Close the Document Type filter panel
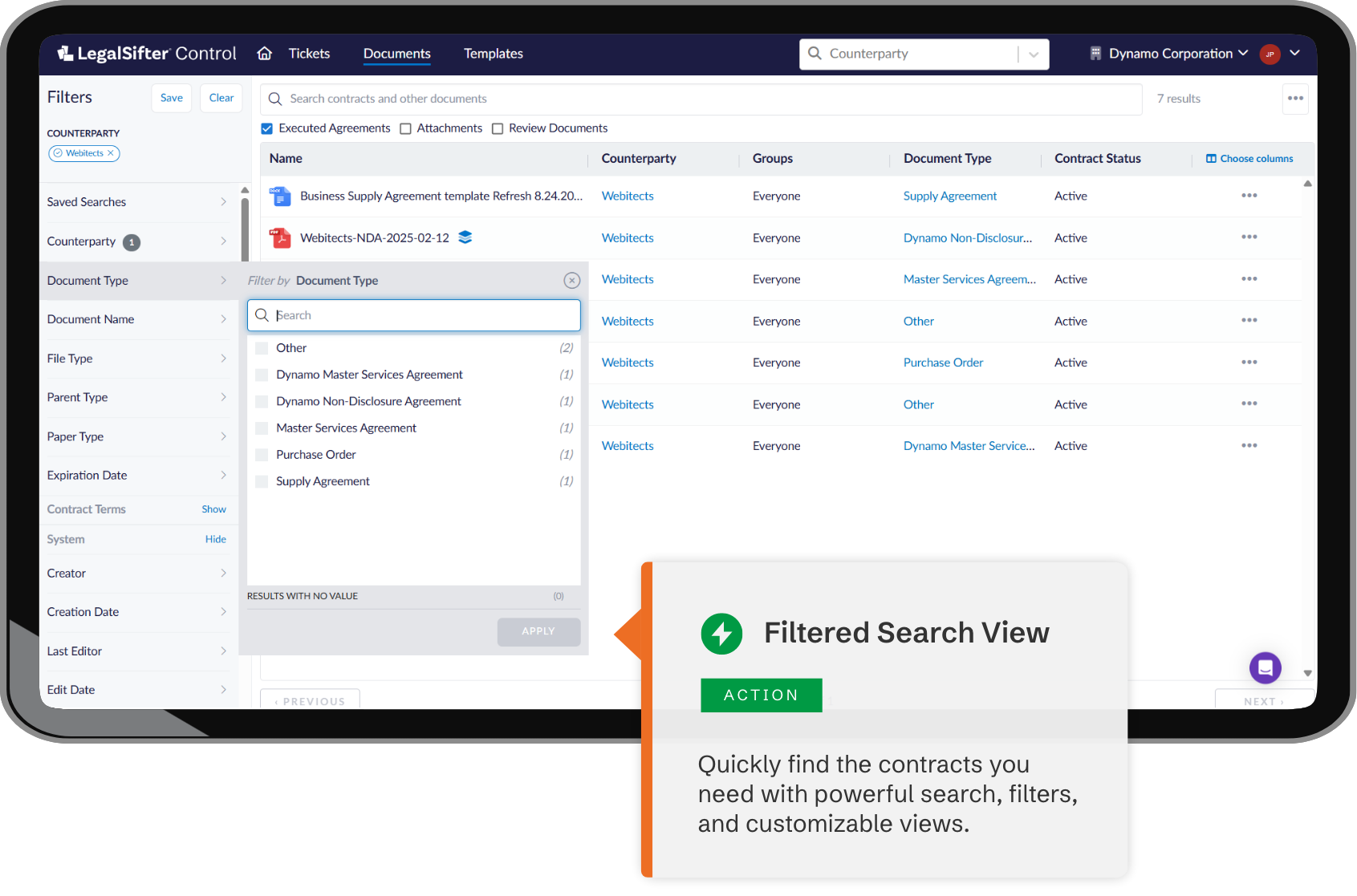 click(x=571, y=280)
